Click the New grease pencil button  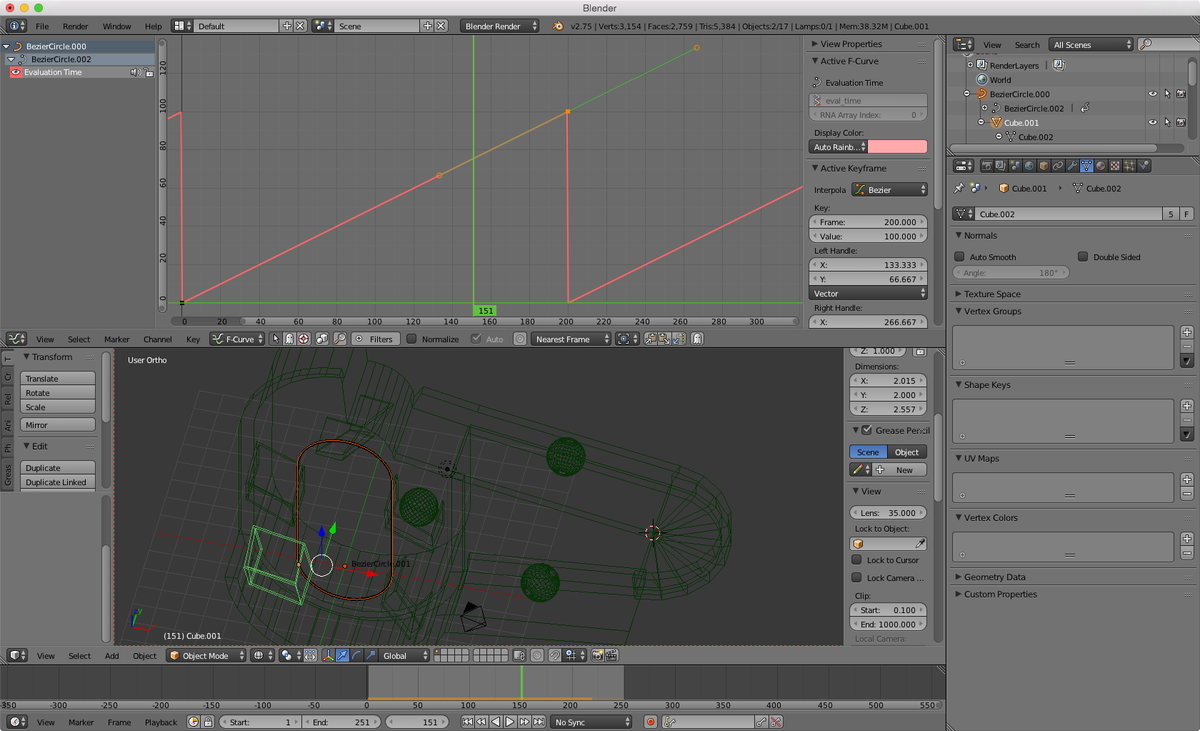[899, 469]
